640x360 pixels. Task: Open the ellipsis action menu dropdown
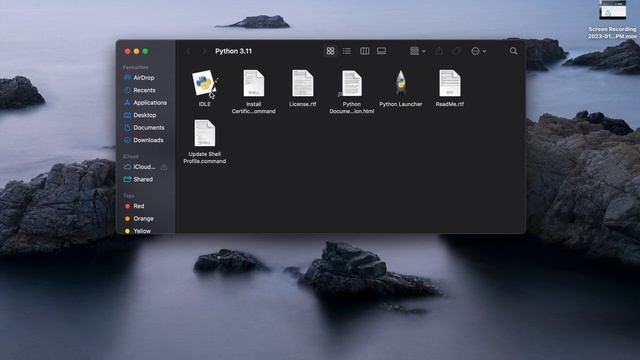(478, 51)
